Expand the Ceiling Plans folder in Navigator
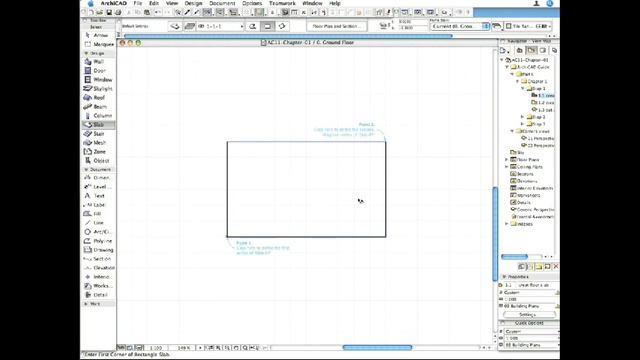Image resolution: width=640 pixels, height=360 pixels. (x=507, y=167)
